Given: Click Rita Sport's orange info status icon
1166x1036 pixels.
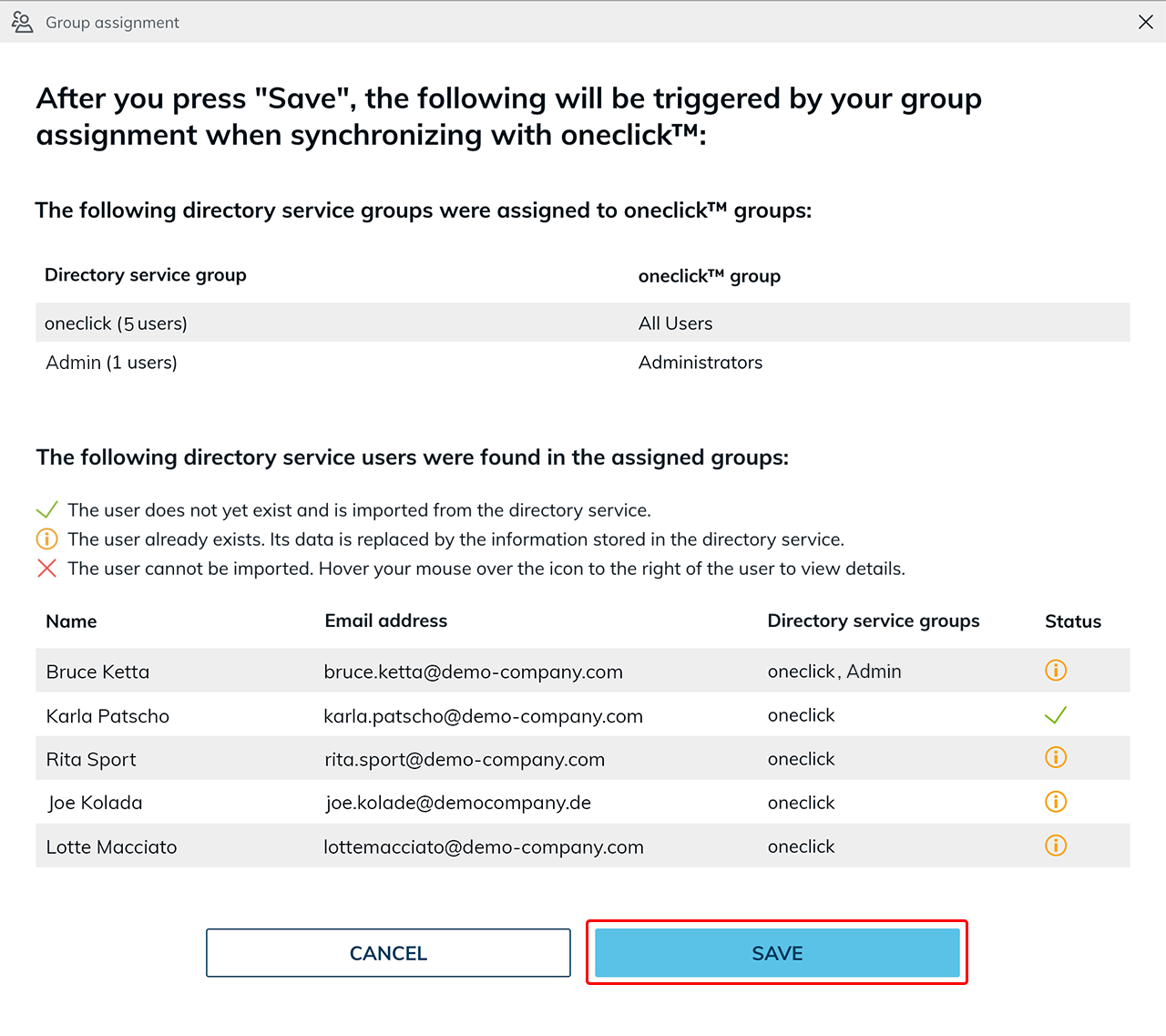Looking at the screenshot, I should pyautogui.click(x=1055, y=758).
